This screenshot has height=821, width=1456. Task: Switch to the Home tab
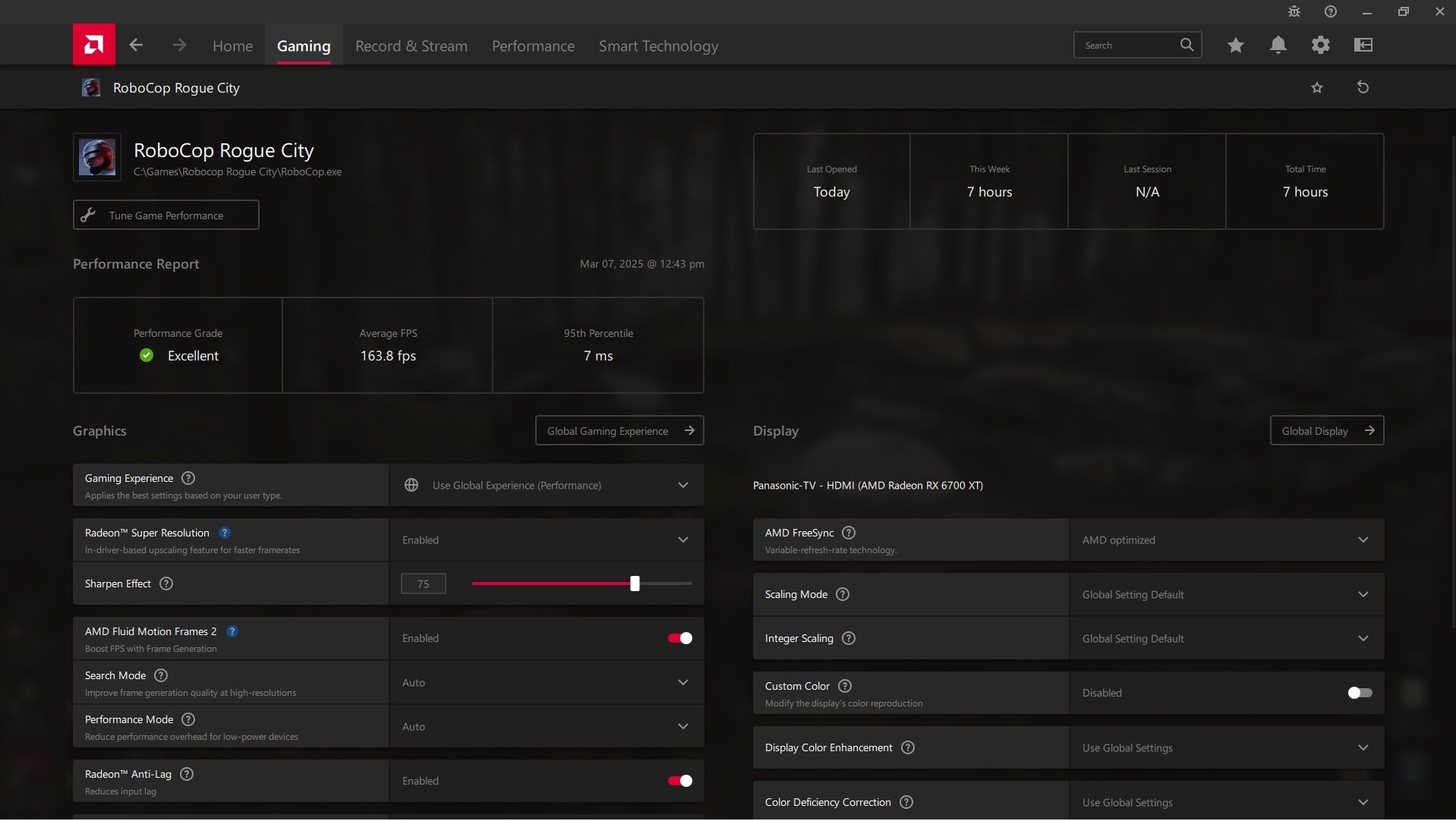point(232,46)
